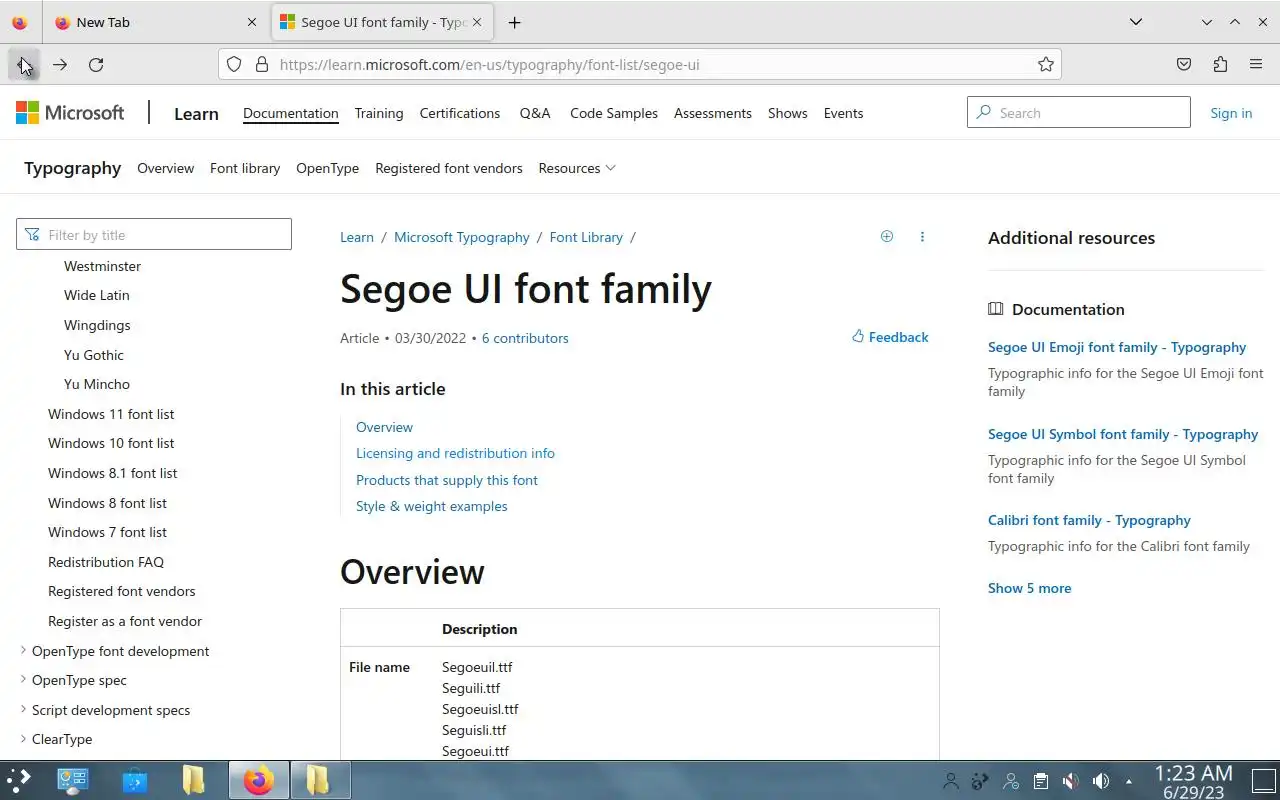The image size is (1280, 800).
Task: Open the system settings taskbar icon
Action: tap(73, 780)
